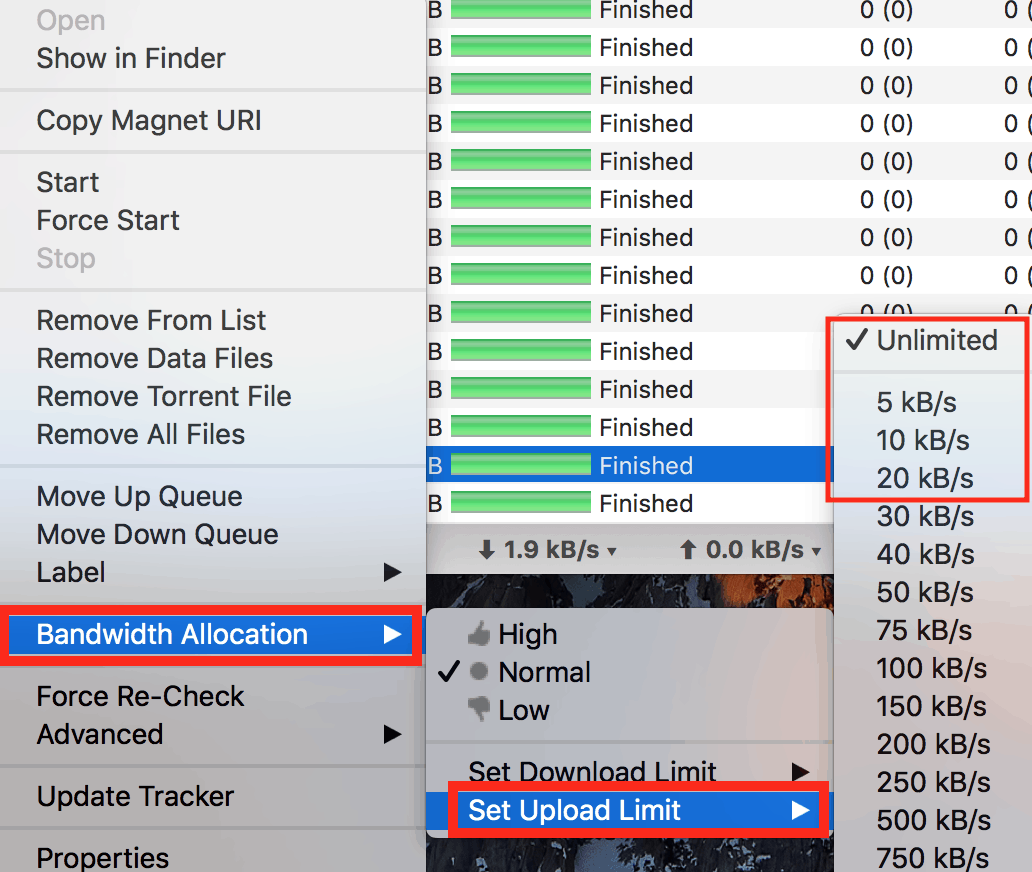Click the download speed down-arrow icon
Viewport: 1032px width, 872px height.
click(486, 549)
